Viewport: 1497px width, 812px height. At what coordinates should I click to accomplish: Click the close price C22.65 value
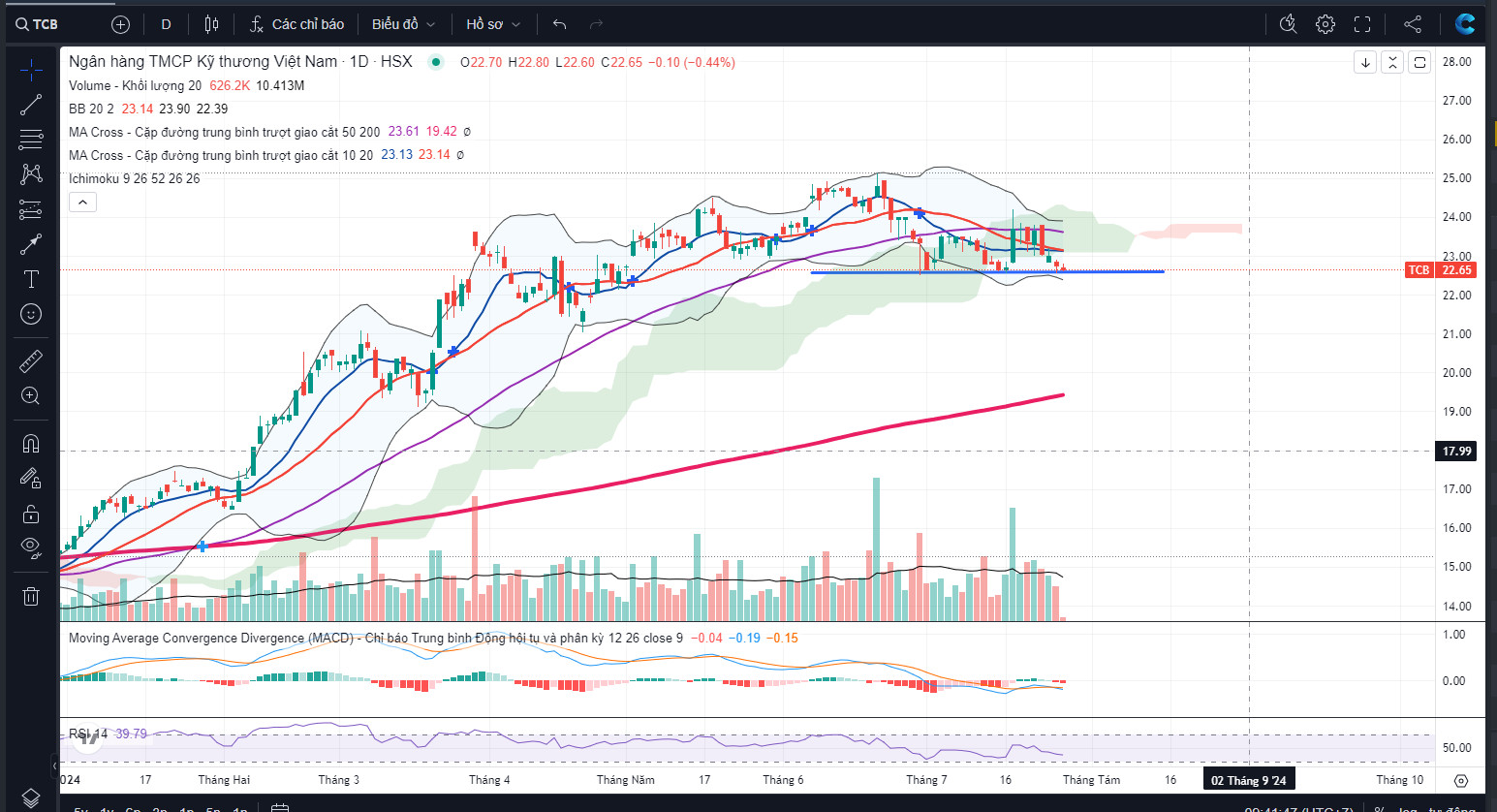pyautogui.click(x=621, y=62)
